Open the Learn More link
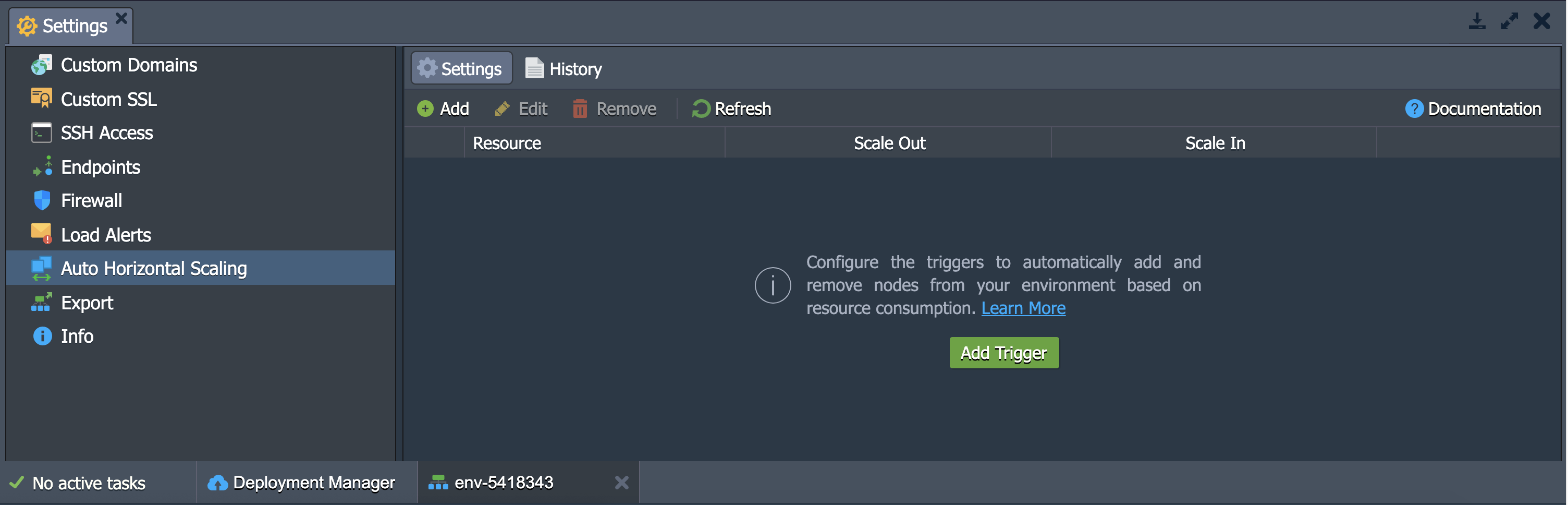The width and height of the screenshot is (1568, 505). tap(1023, 308)
